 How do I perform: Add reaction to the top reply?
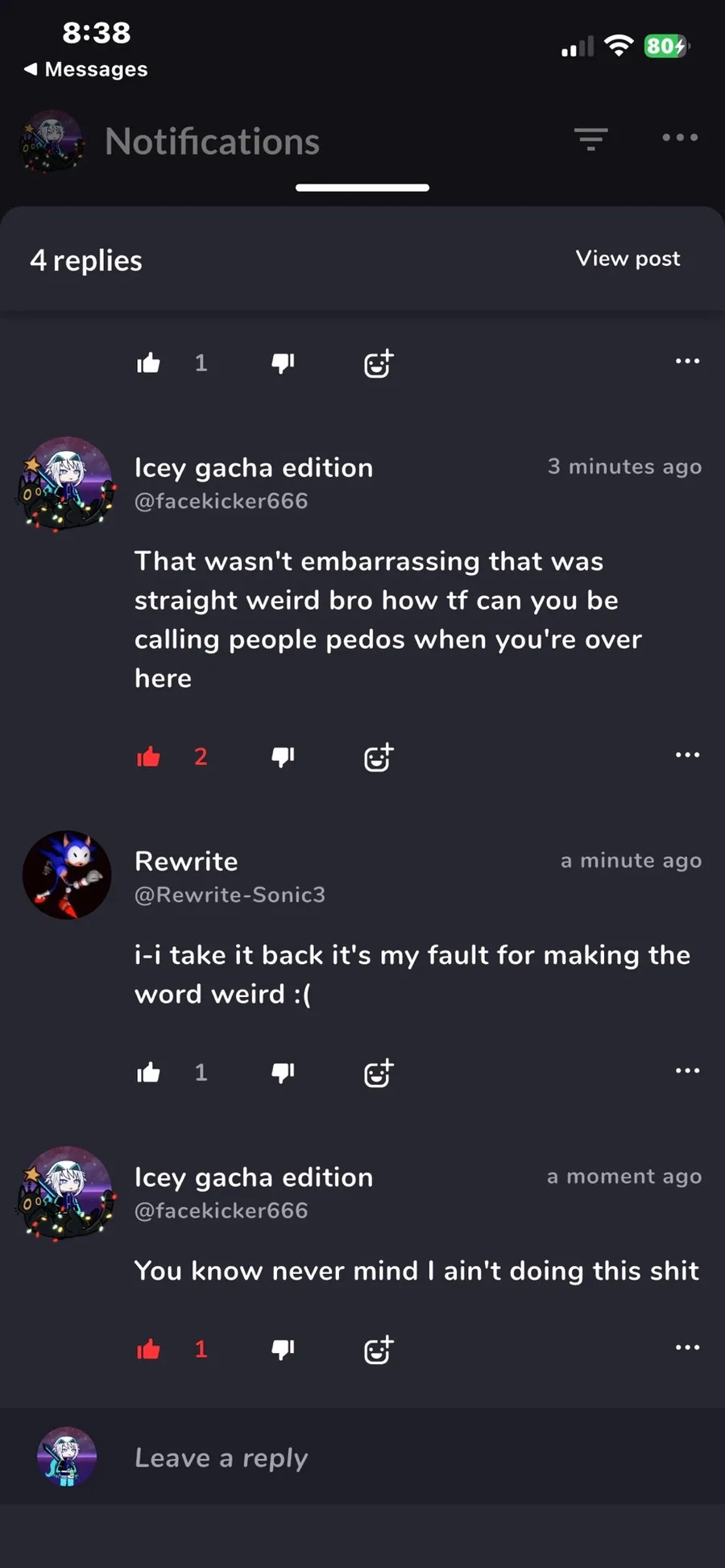click(378, 364)
